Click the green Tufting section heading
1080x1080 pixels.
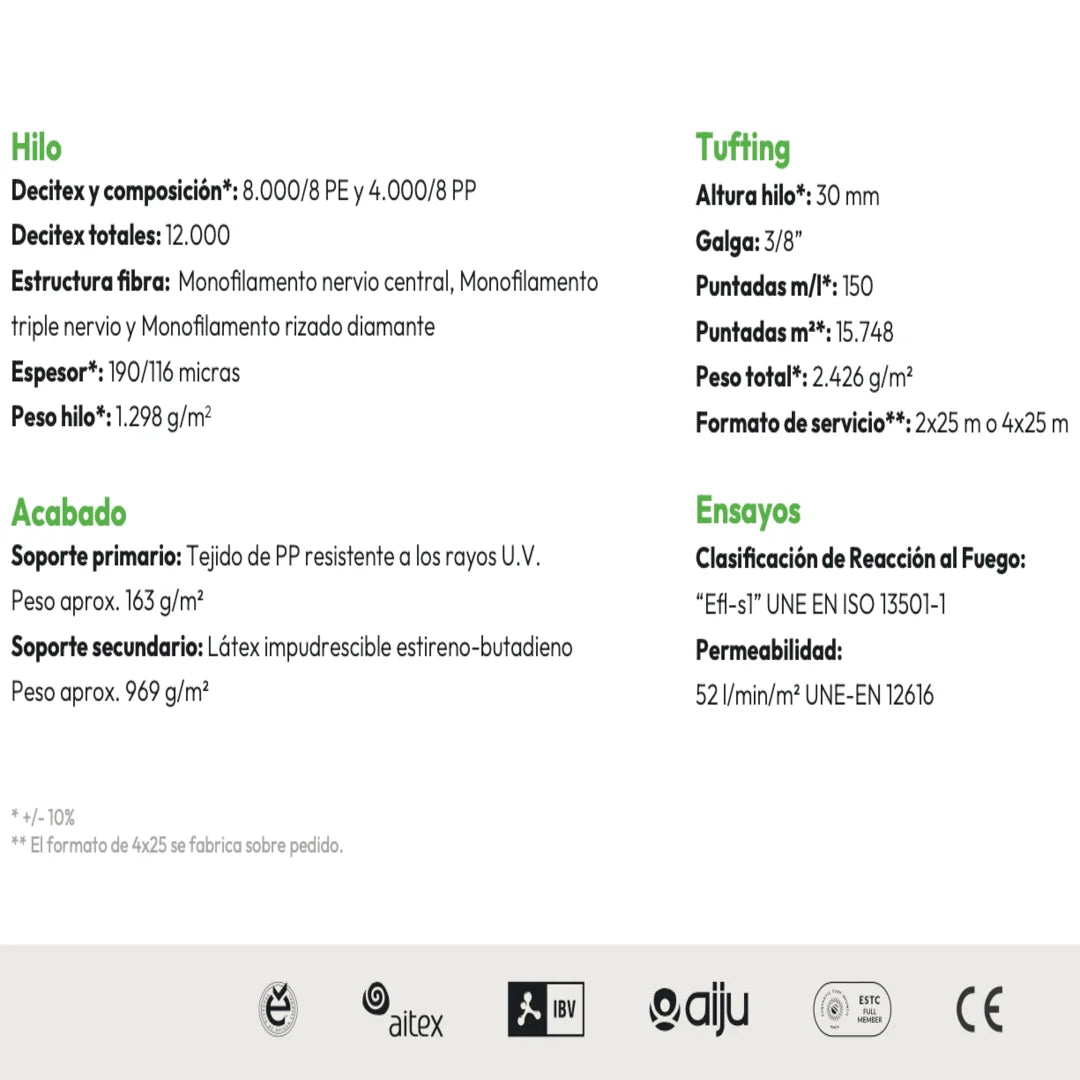click(743, 148)
